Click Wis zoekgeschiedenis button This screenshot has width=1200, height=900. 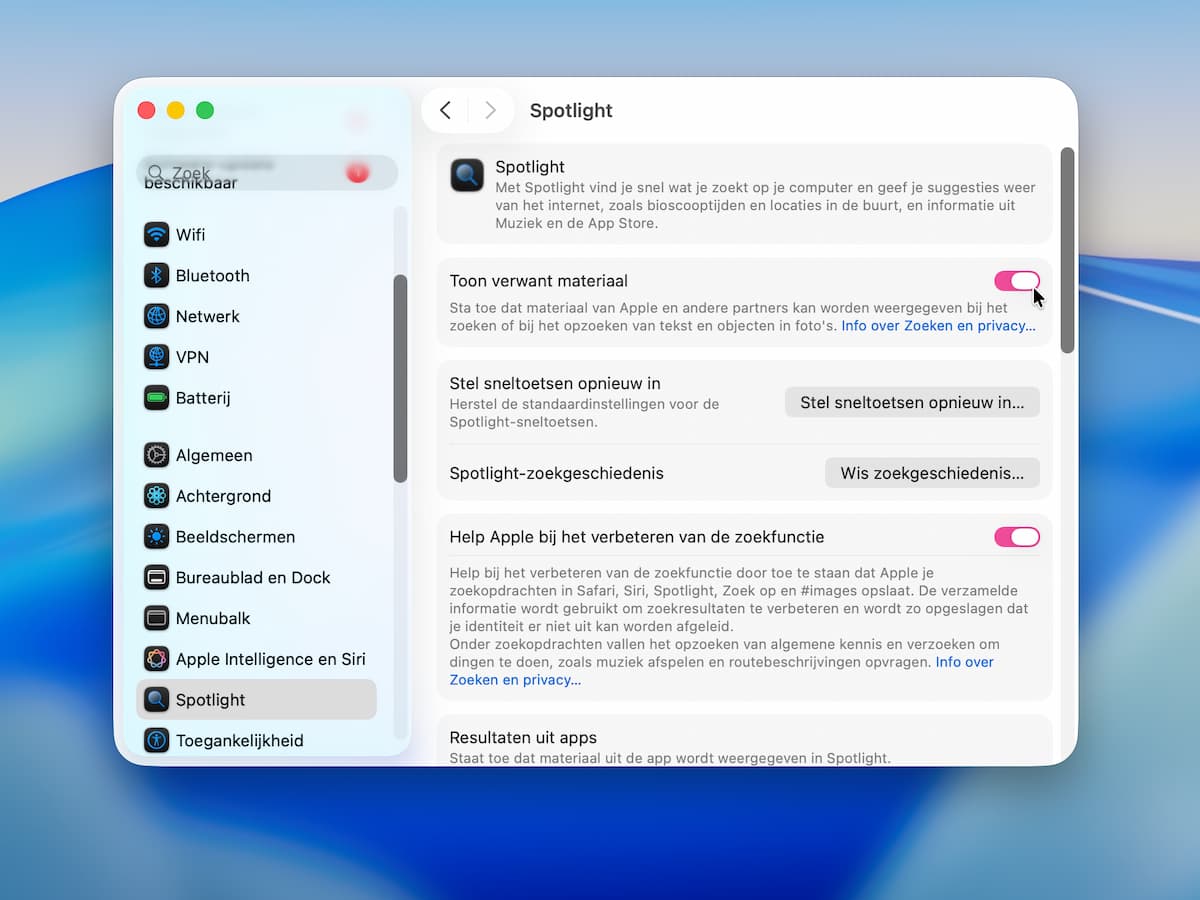pyautogui.click(x=931, y=473)
